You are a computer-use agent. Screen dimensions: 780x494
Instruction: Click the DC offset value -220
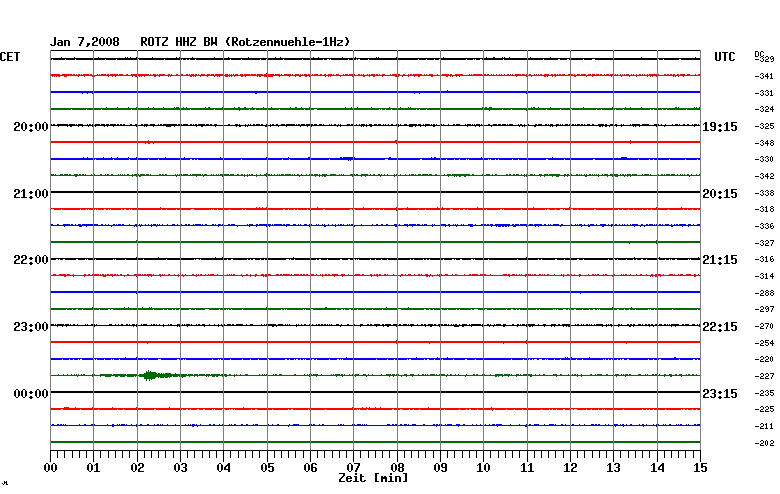(x=765, y=359)
